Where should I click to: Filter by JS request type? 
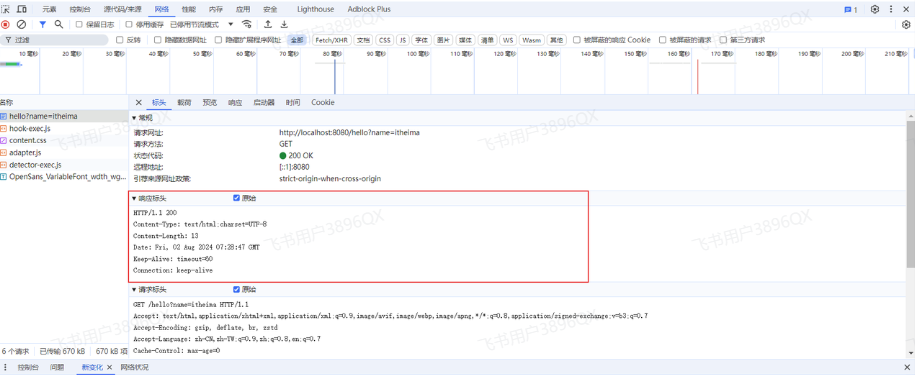(x=403, y=40)
